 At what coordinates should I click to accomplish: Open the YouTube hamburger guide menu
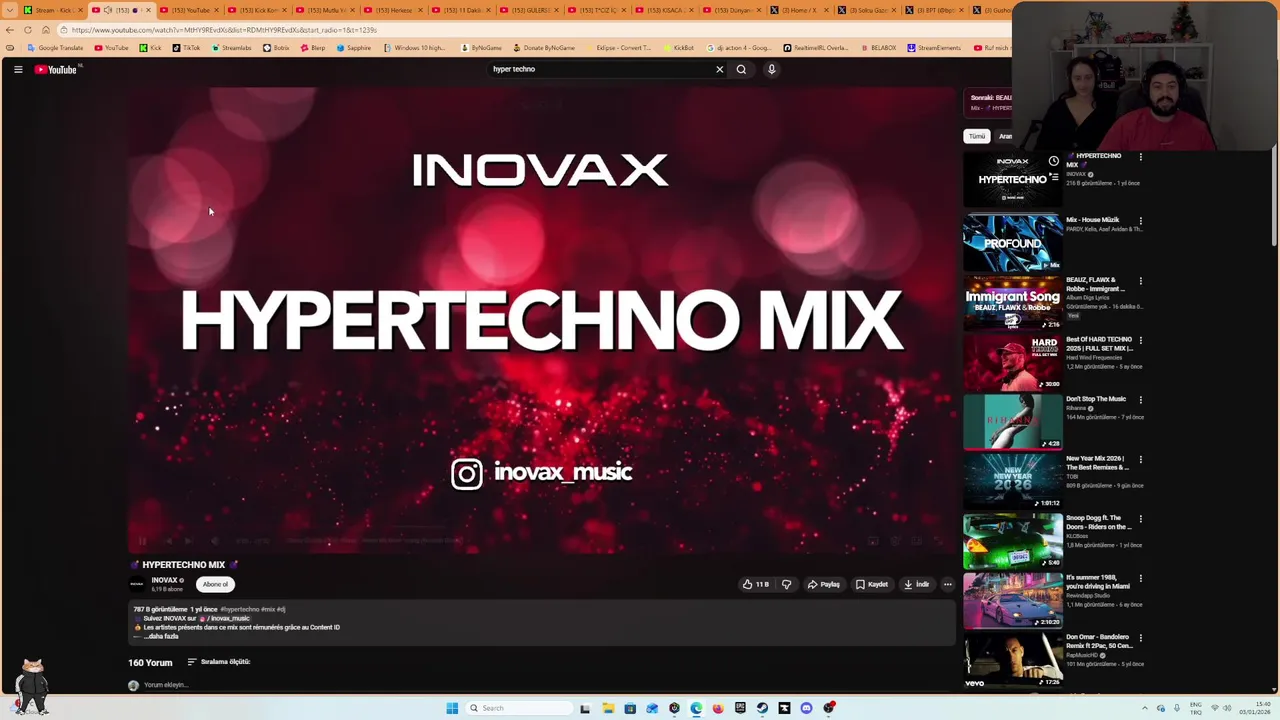18,69
